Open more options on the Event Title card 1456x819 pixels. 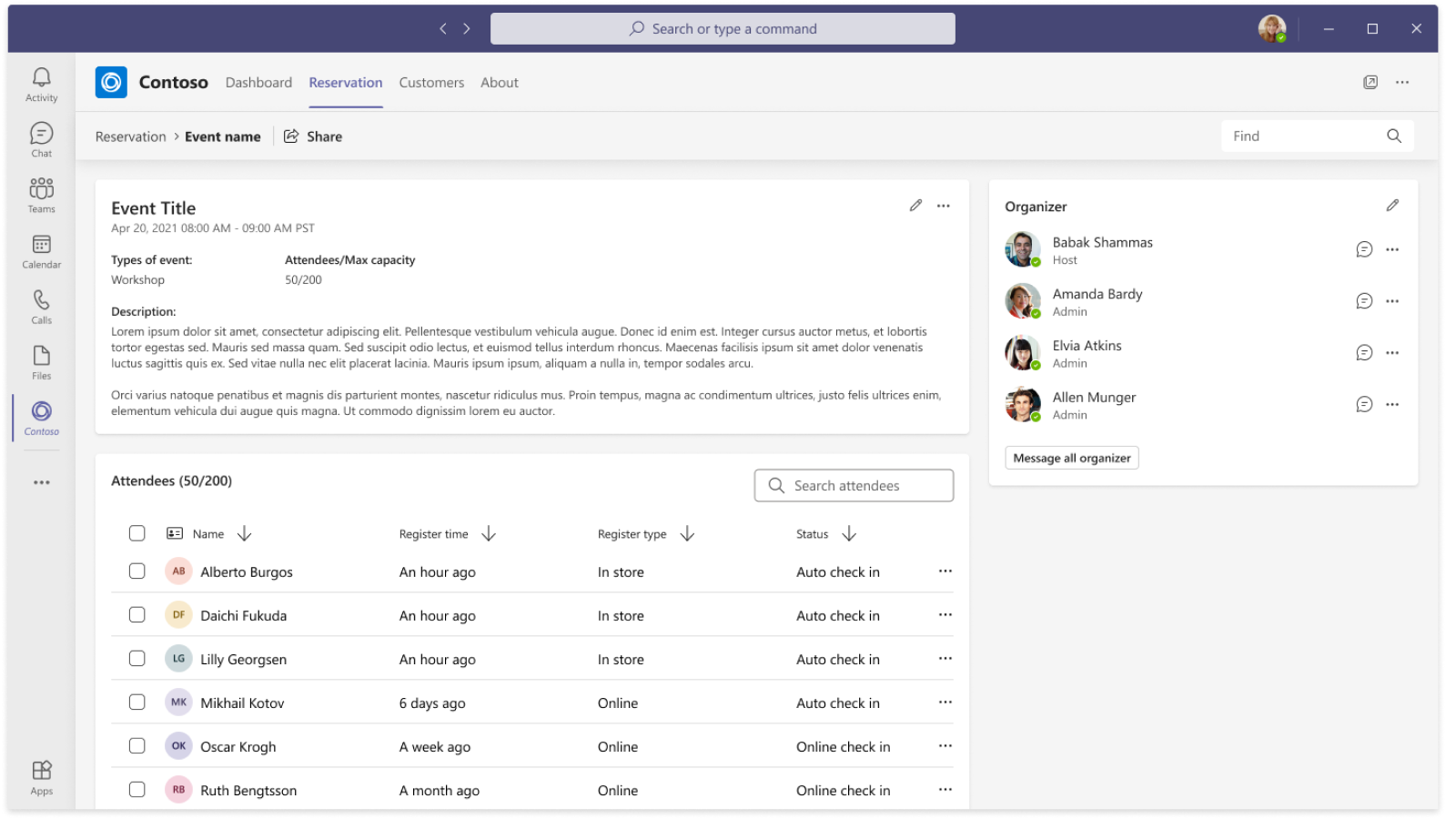[x=944, y=206]
